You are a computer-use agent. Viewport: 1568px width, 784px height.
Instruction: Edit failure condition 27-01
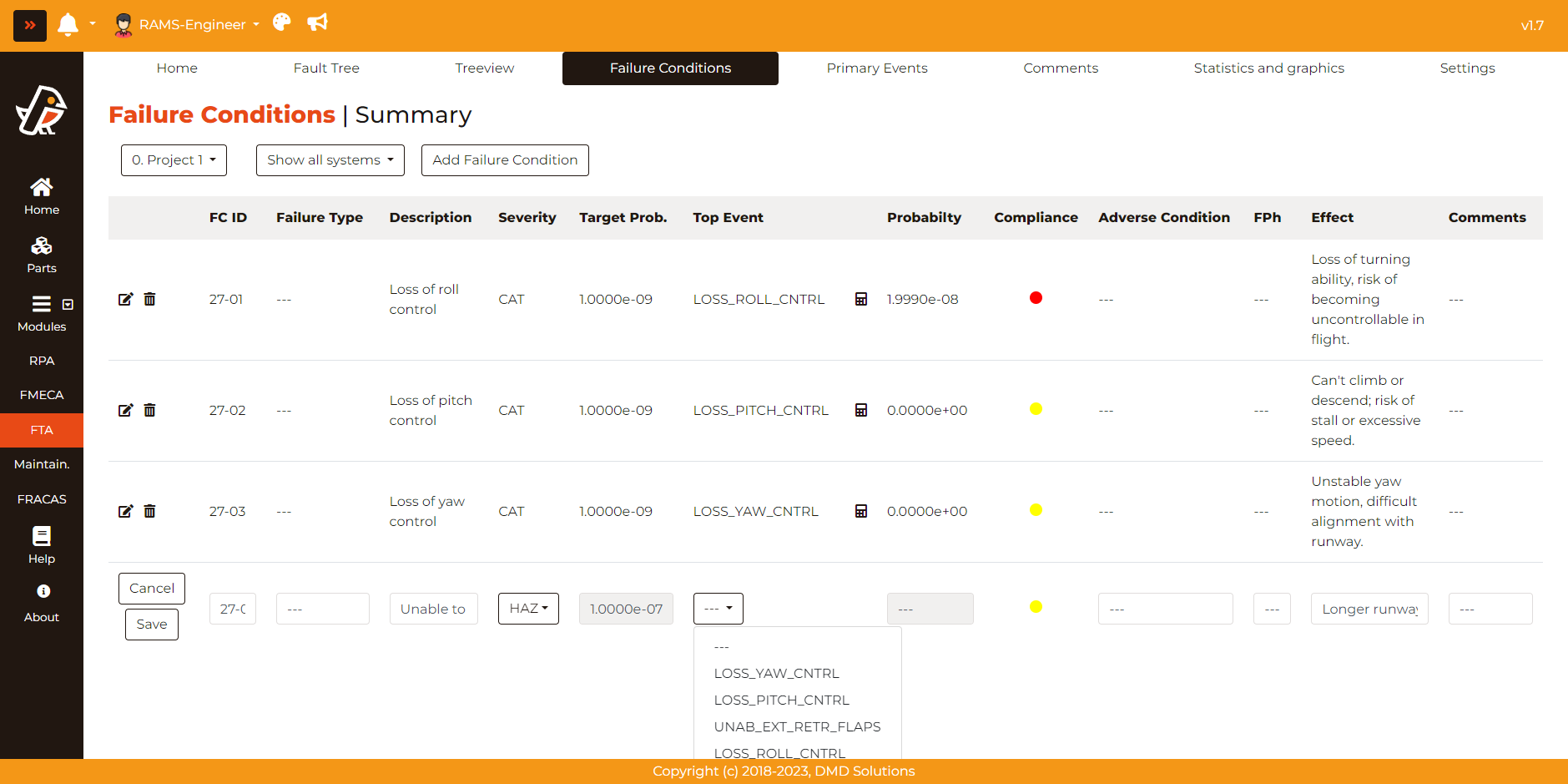(125, 299)
